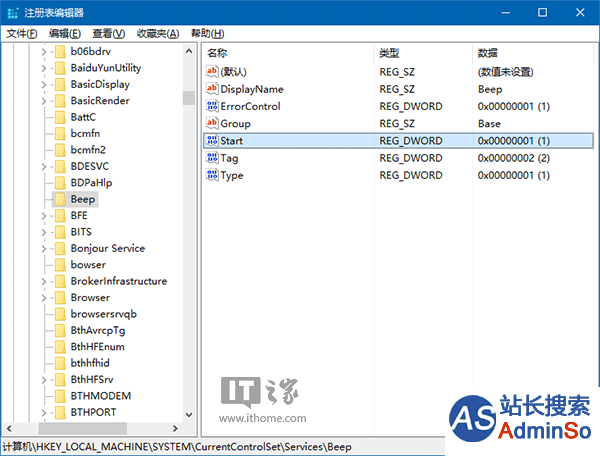This screenshot has width=600, height=456.
Task: Open the 查看(V) menu
Action: (x=109, y=34)
